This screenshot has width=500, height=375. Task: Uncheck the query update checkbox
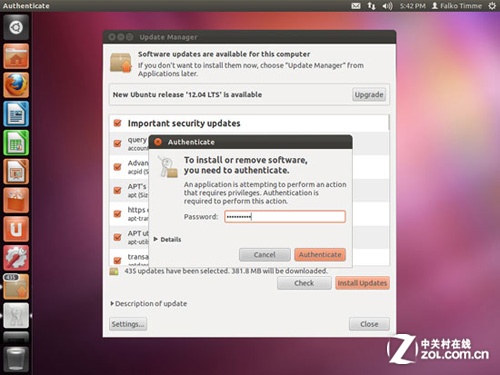117,143
